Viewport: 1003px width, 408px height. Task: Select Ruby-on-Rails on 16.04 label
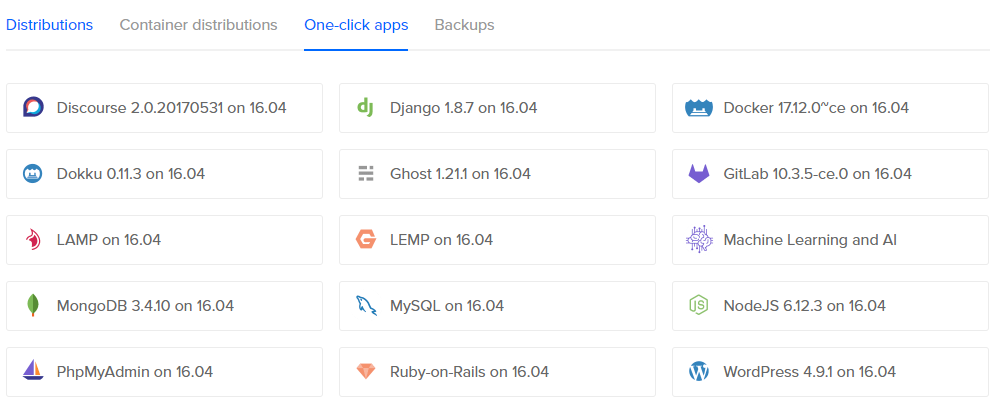pos(470,372)
